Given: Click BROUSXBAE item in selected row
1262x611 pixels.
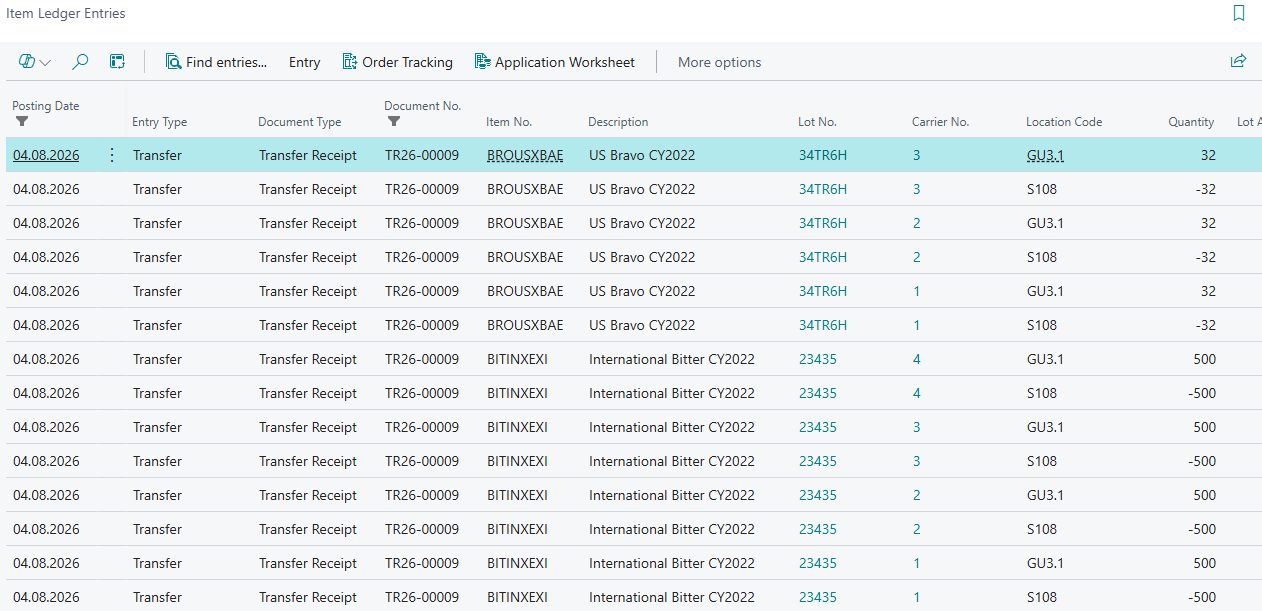Looking at the screenshot, I should pyautogui.click(x=525, y=155).
